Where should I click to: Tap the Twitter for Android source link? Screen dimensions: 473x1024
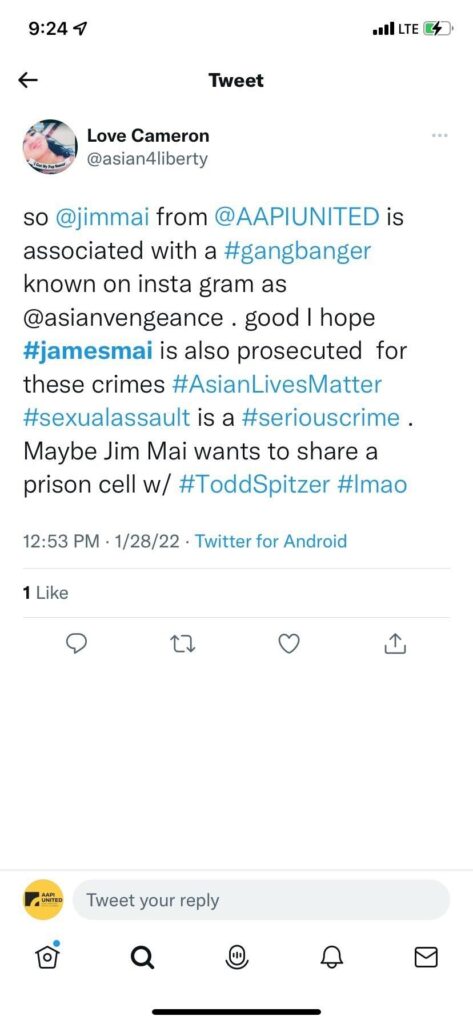click(271, 541)
